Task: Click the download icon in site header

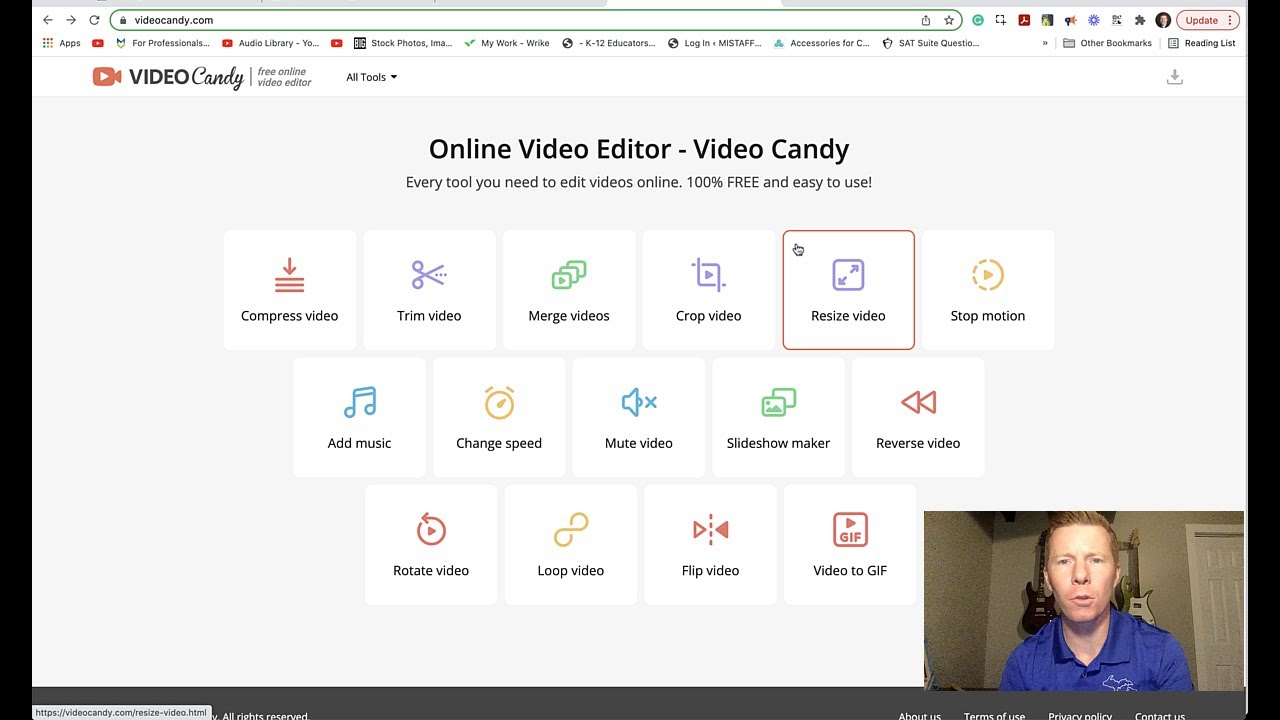Action: pyautogui.click(x=1175, y=77)
